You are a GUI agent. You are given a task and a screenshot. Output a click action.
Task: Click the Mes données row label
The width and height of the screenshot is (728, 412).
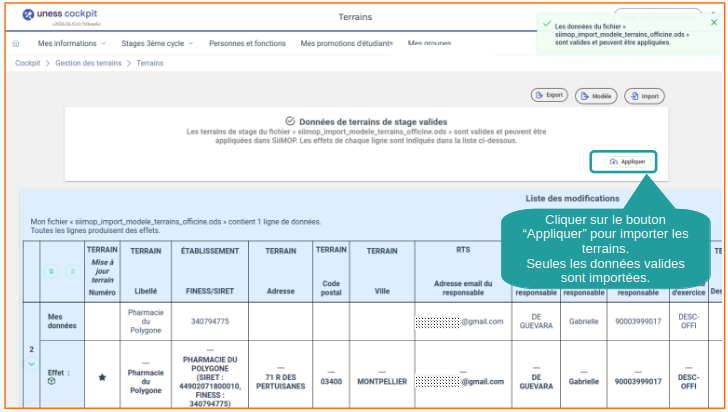pyautogui.click(x=62, y=321)
